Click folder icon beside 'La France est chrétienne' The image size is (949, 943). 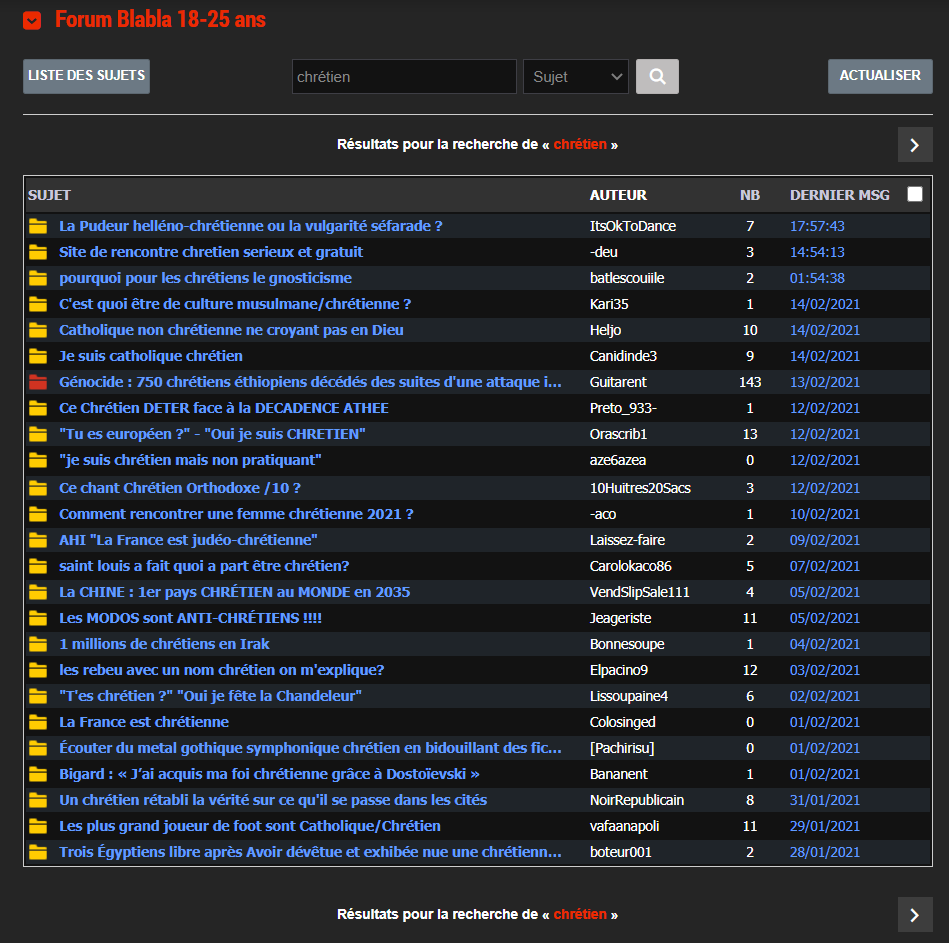coord(38,722)
